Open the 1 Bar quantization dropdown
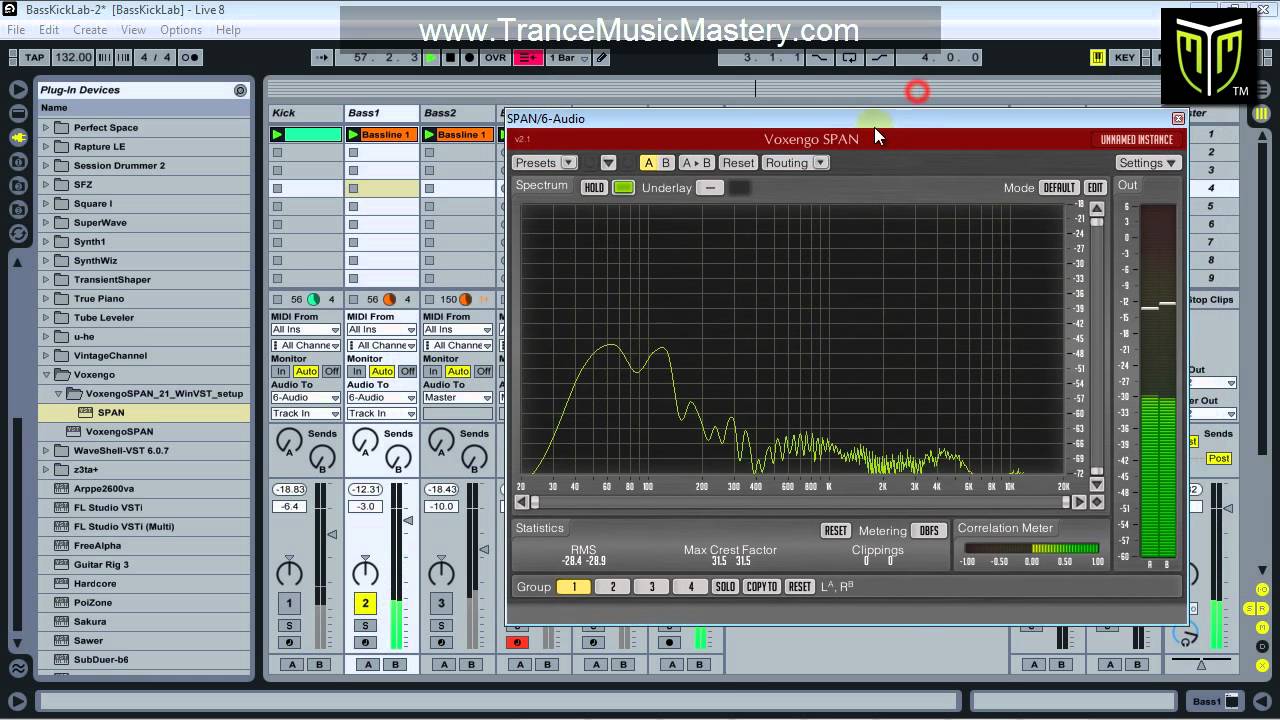 click(568, 58)
